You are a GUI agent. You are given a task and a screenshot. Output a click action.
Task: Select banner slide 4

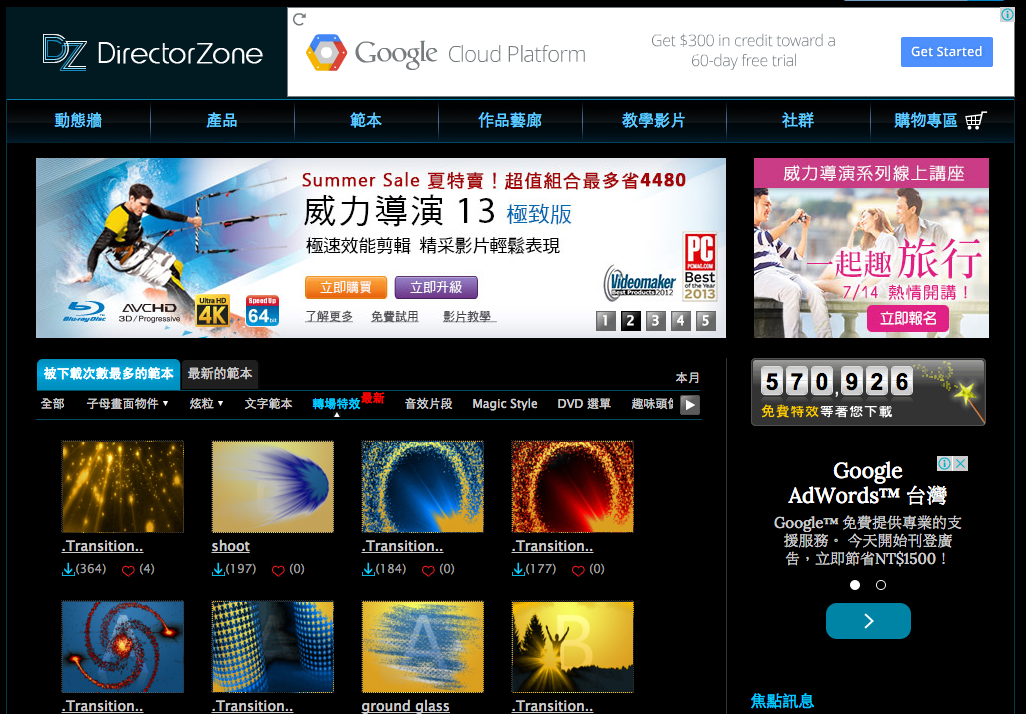pos(681,321)
